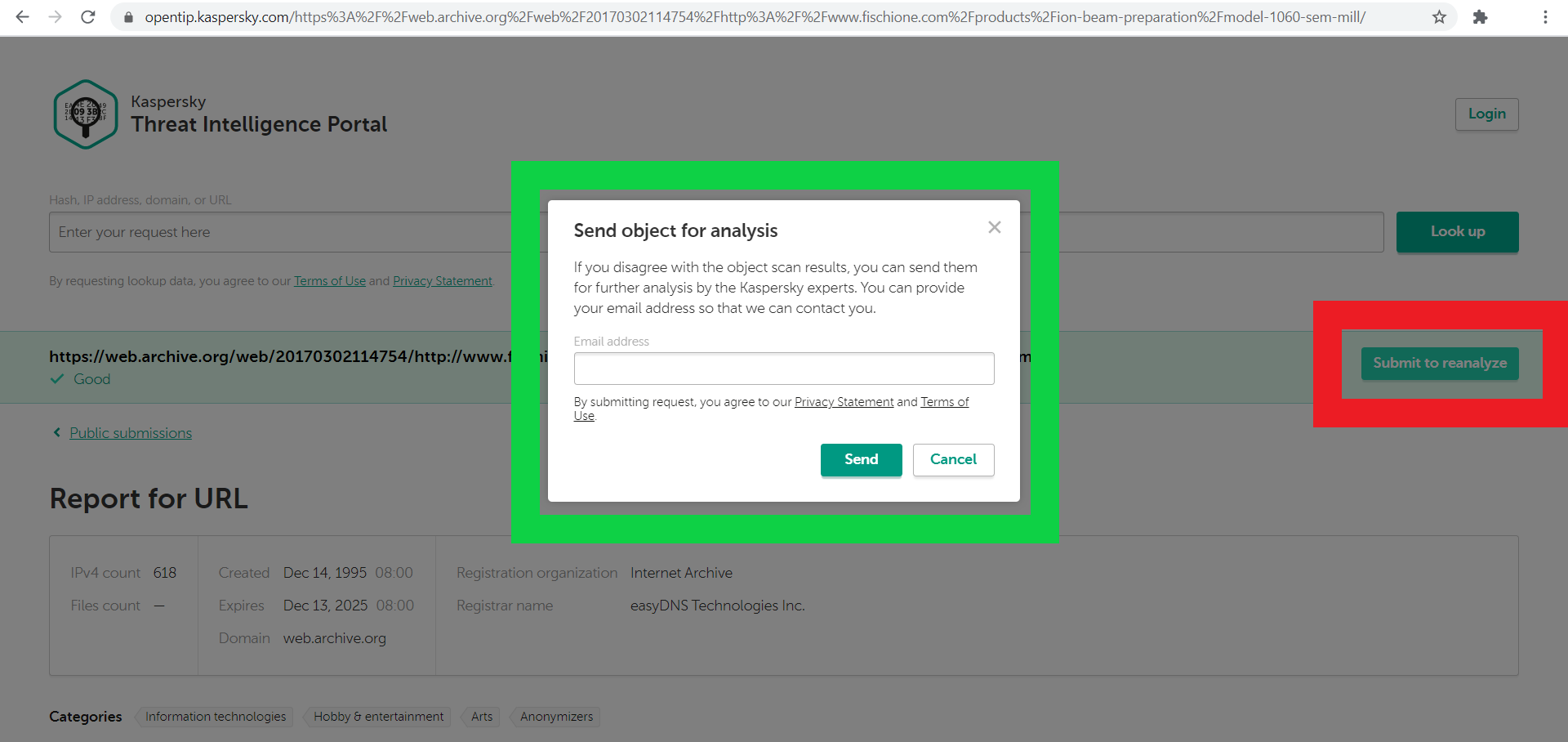Viewport: 1568px width, 742px height.
Task: Select the Anonymizers category tag
Action: tap(556, 717)
